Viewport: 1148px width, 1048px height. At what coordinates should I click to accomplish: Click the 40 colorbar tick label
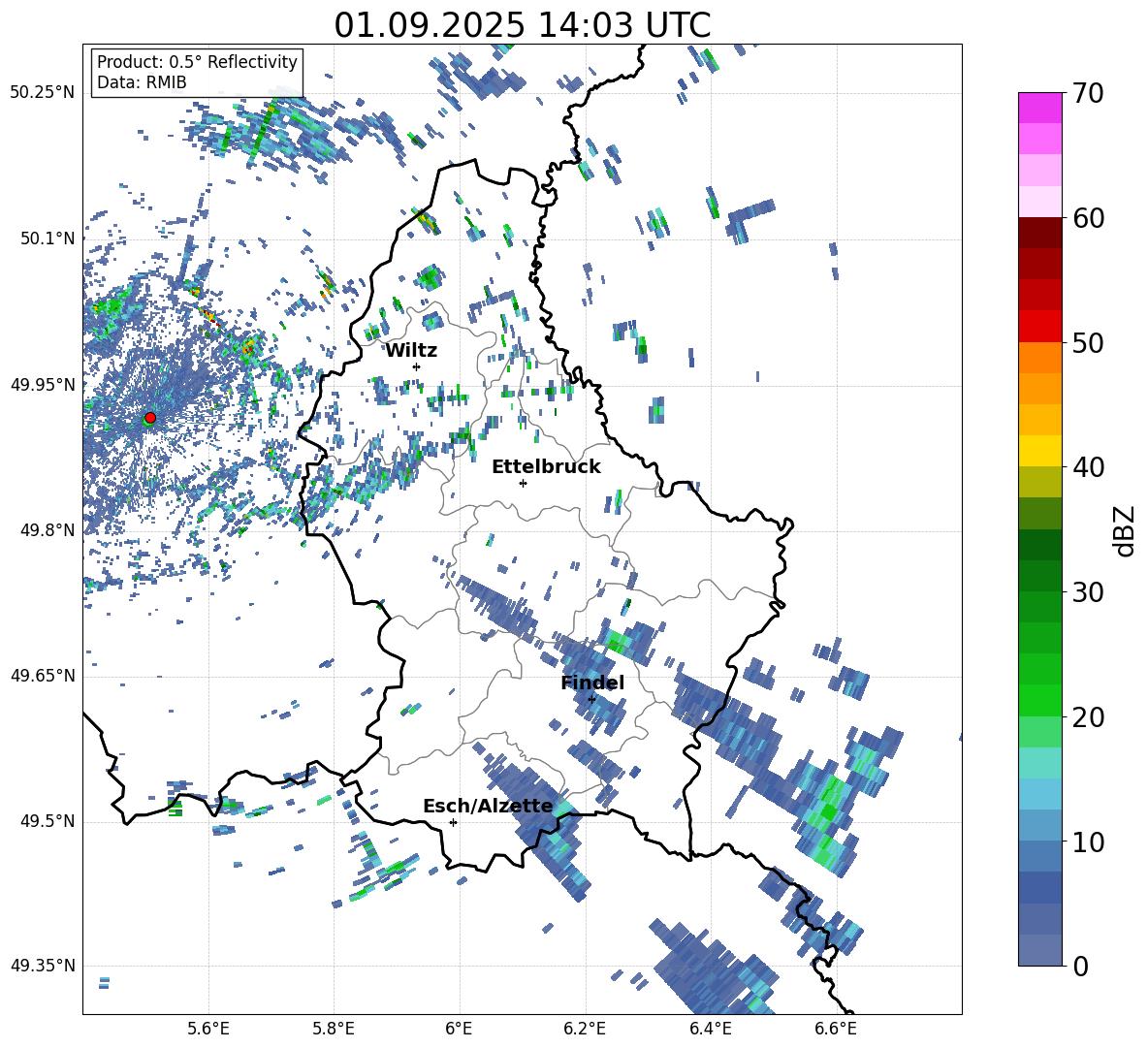pyautogui.click(x=1089, y=467)
